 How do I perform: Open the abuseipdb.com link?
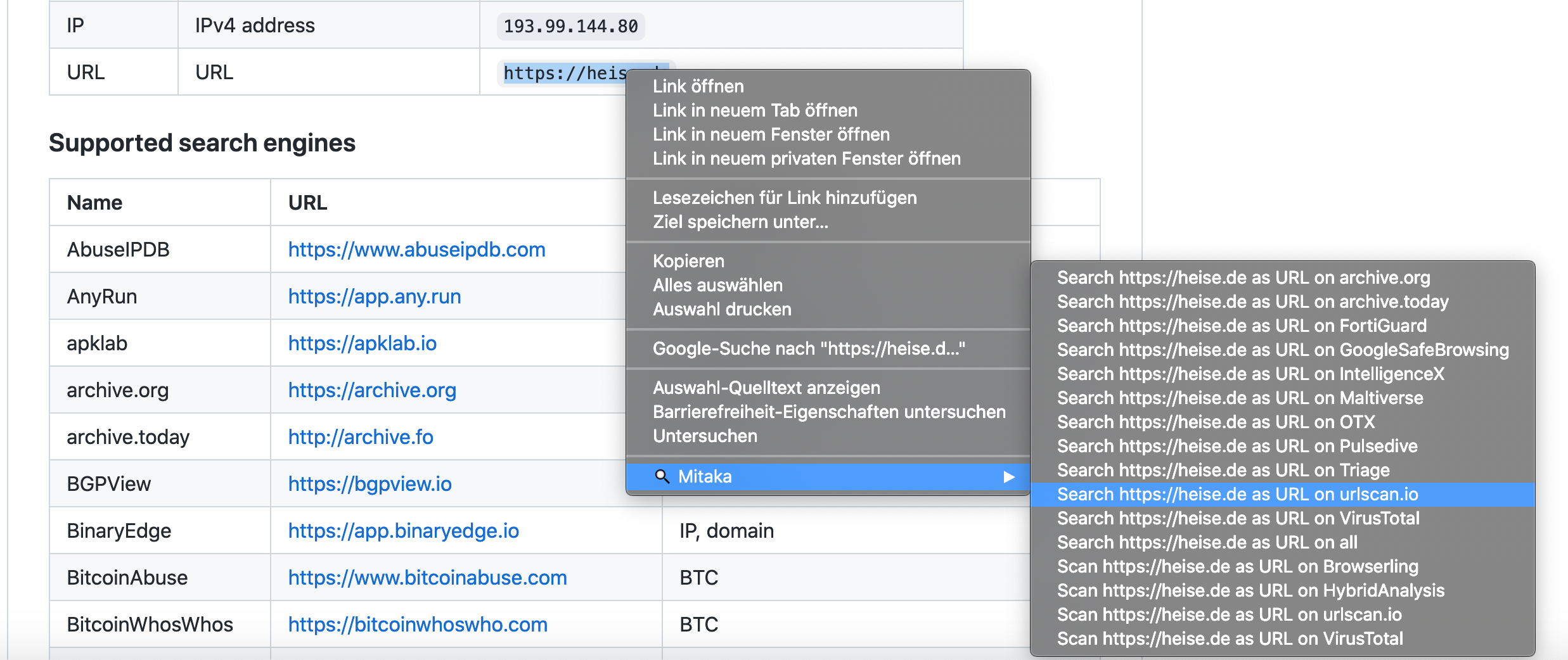[416, 250]
